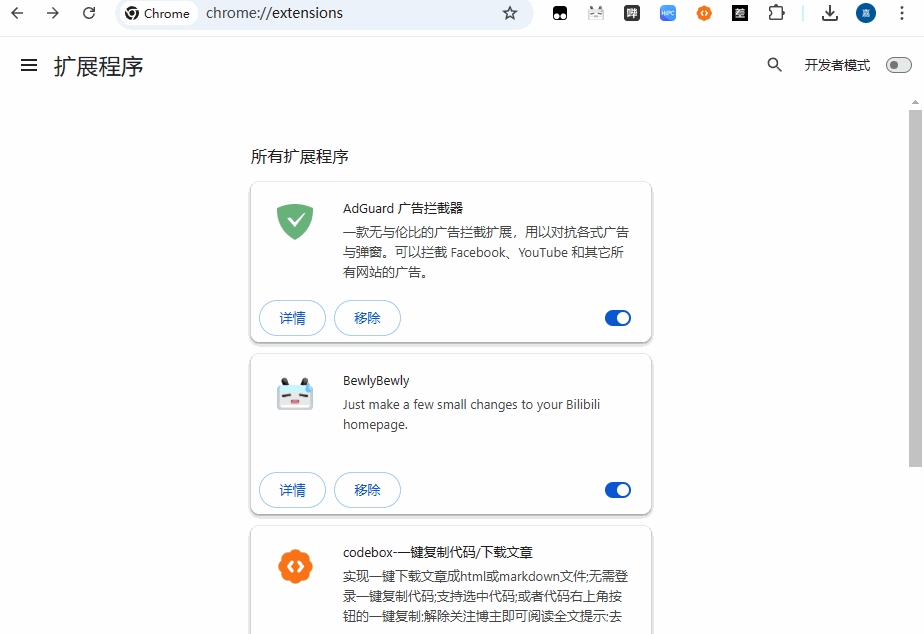Open the codebox extension from the toolbar
The height and width of the screenshot is (634, 924).
tap(704, 13)
